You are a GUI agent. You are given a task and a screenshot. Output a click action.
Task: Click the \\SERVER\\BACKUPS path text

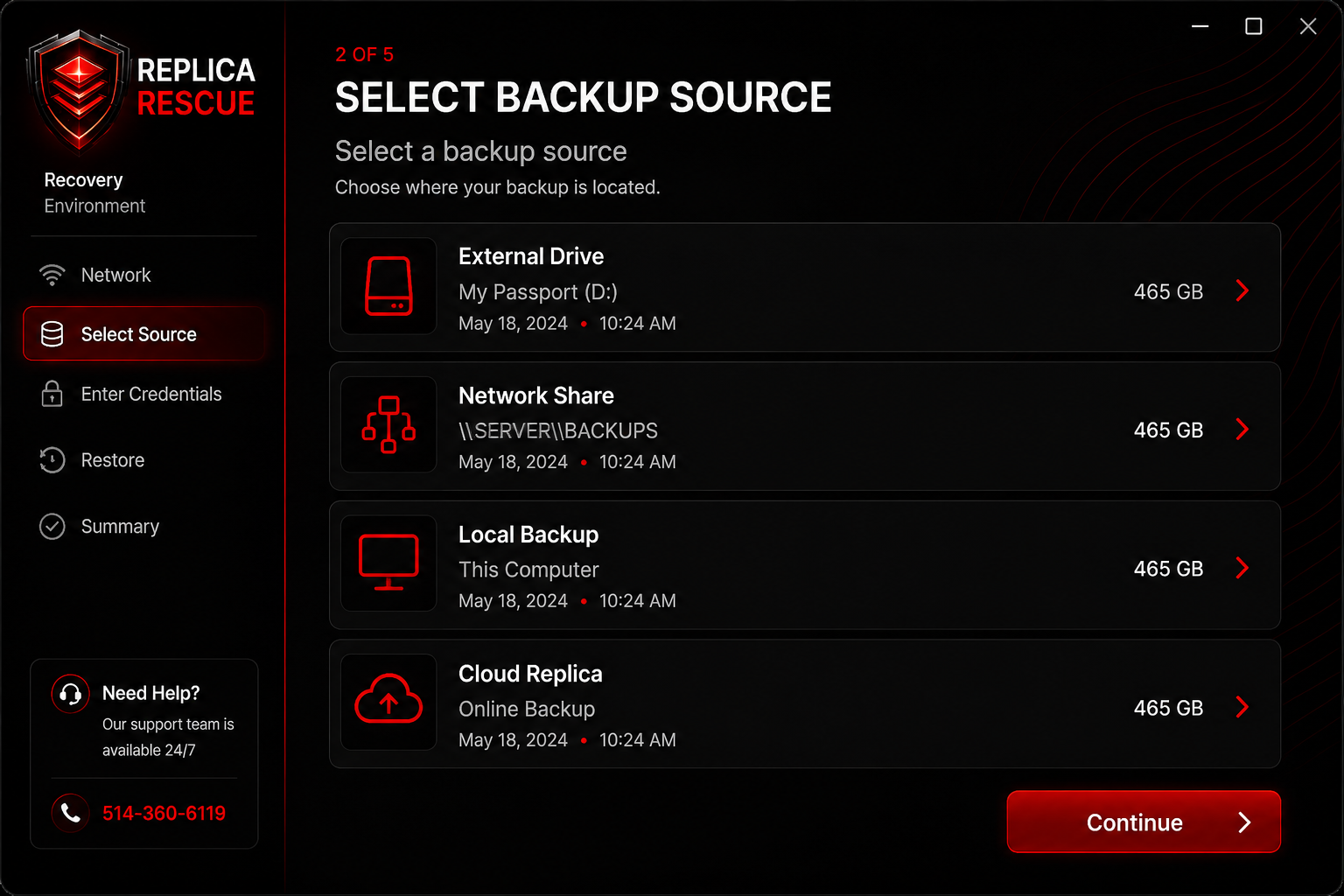point(558,430)
